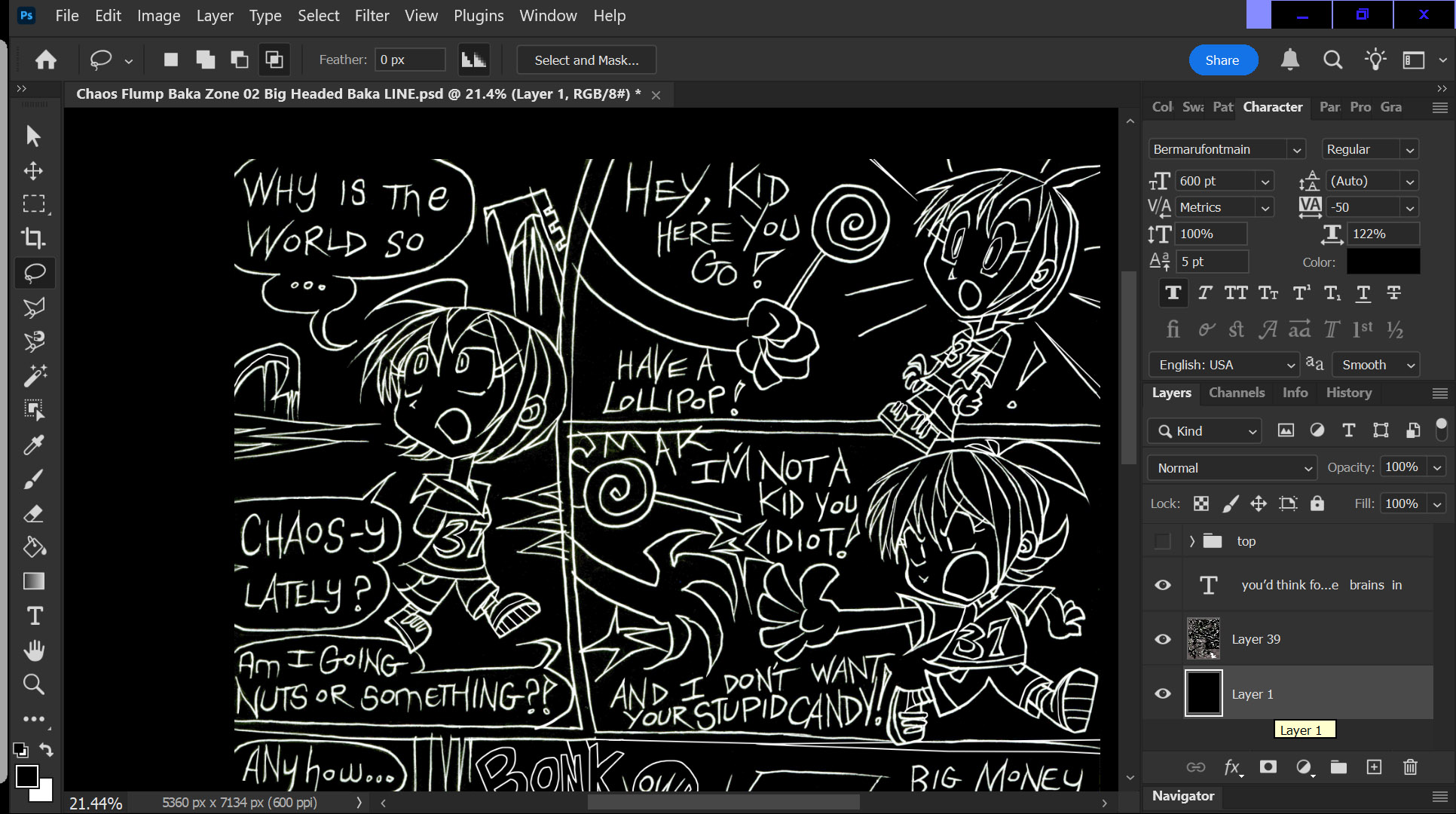Screen dimensions: 1456x814
Task: Select the Eyedropper tool
Action: [33, 445]
